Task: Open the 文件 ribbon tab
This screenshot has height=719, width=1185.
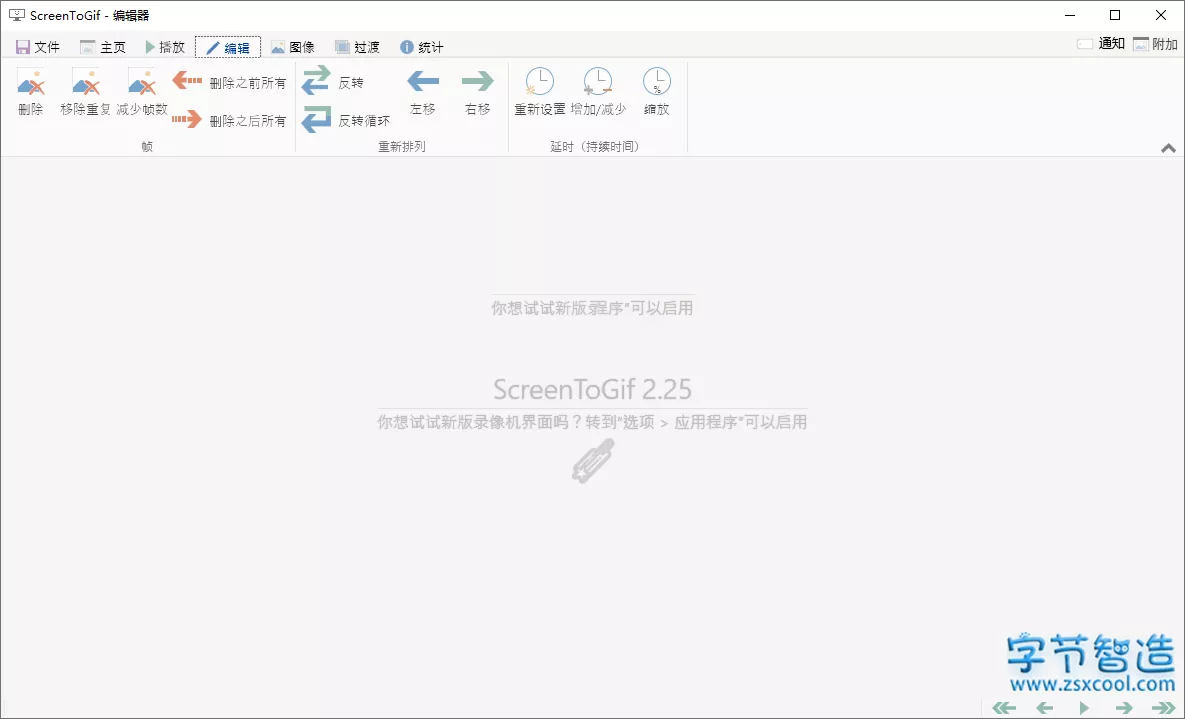Action: (x=37, y=47)
